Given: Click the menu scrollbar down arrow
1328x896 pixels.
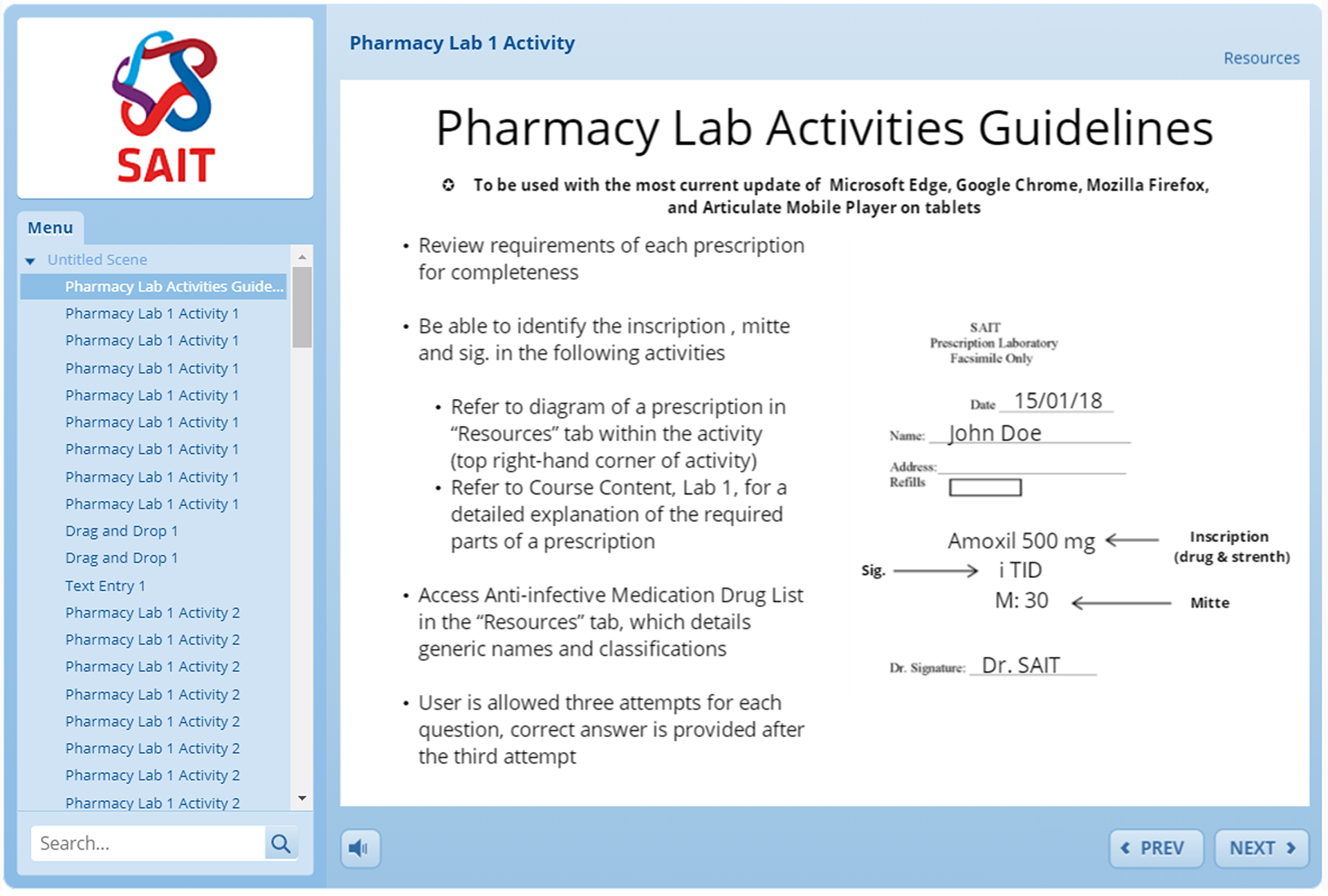Looking at the screenshot, I should click(302, 799).
